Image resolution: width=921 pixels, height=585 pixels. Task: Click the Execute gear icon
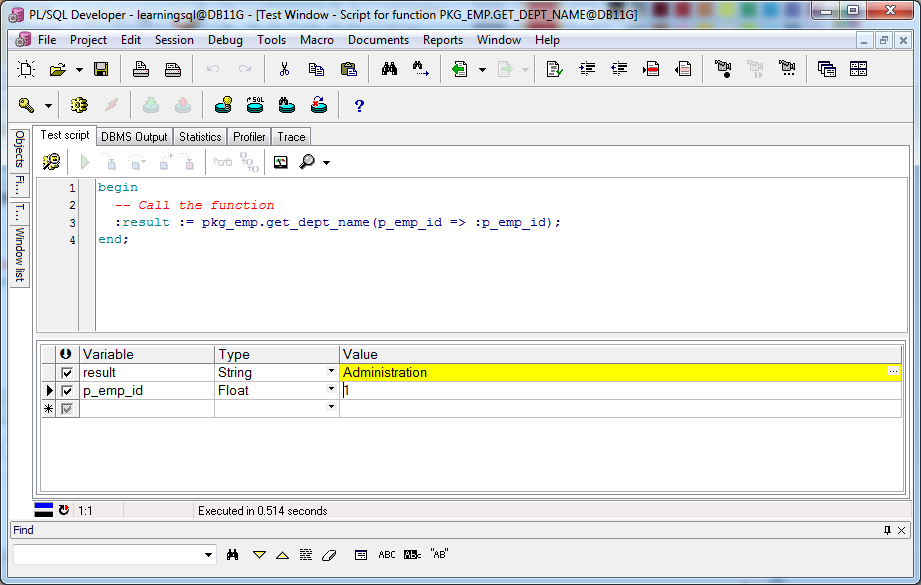[79, 106]
